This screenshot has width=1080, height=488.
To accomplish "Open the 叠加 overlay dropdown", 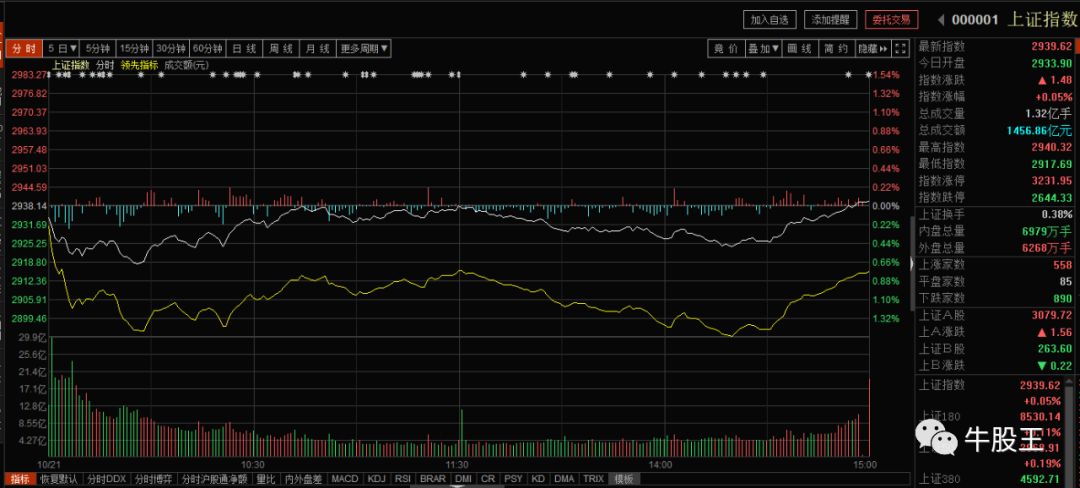I will coord(762,48).
